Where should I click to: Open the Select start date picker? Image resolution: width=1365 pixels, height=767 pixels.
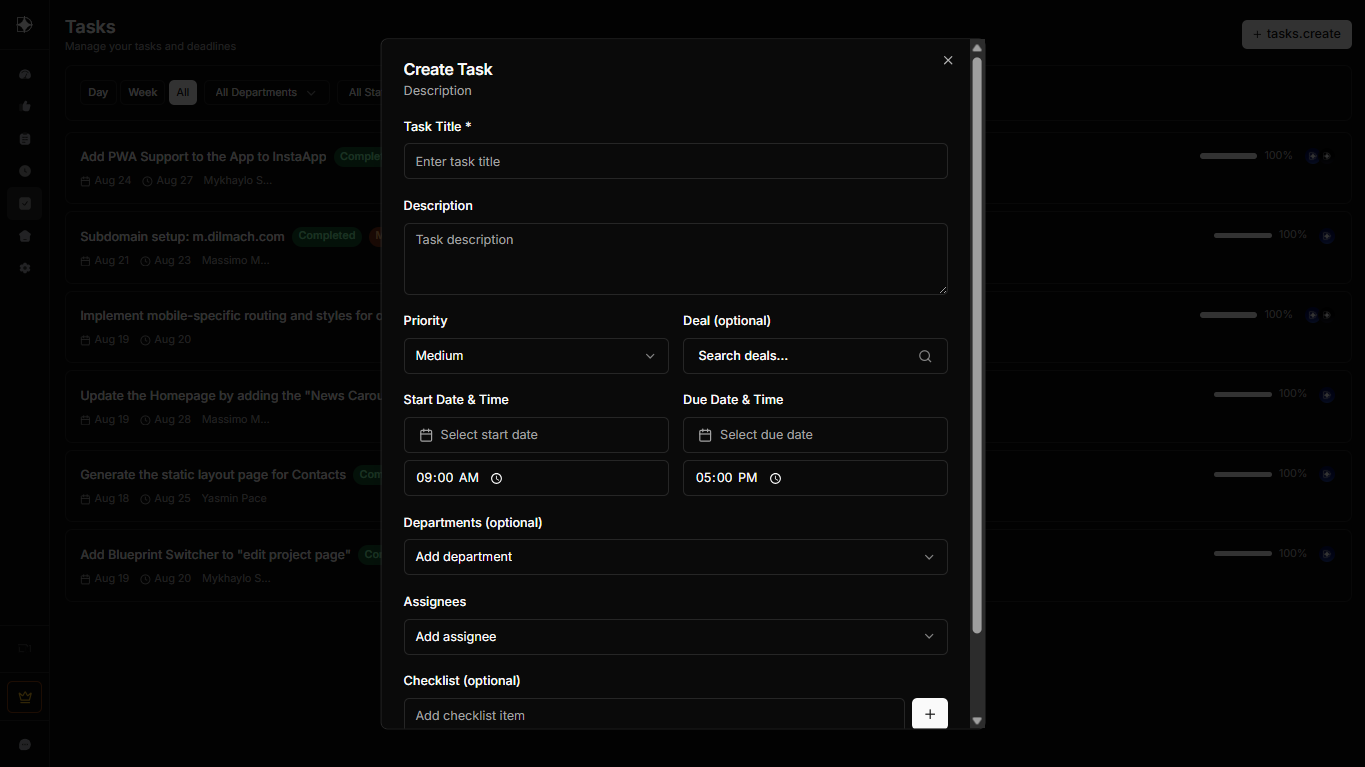[536, 435]
